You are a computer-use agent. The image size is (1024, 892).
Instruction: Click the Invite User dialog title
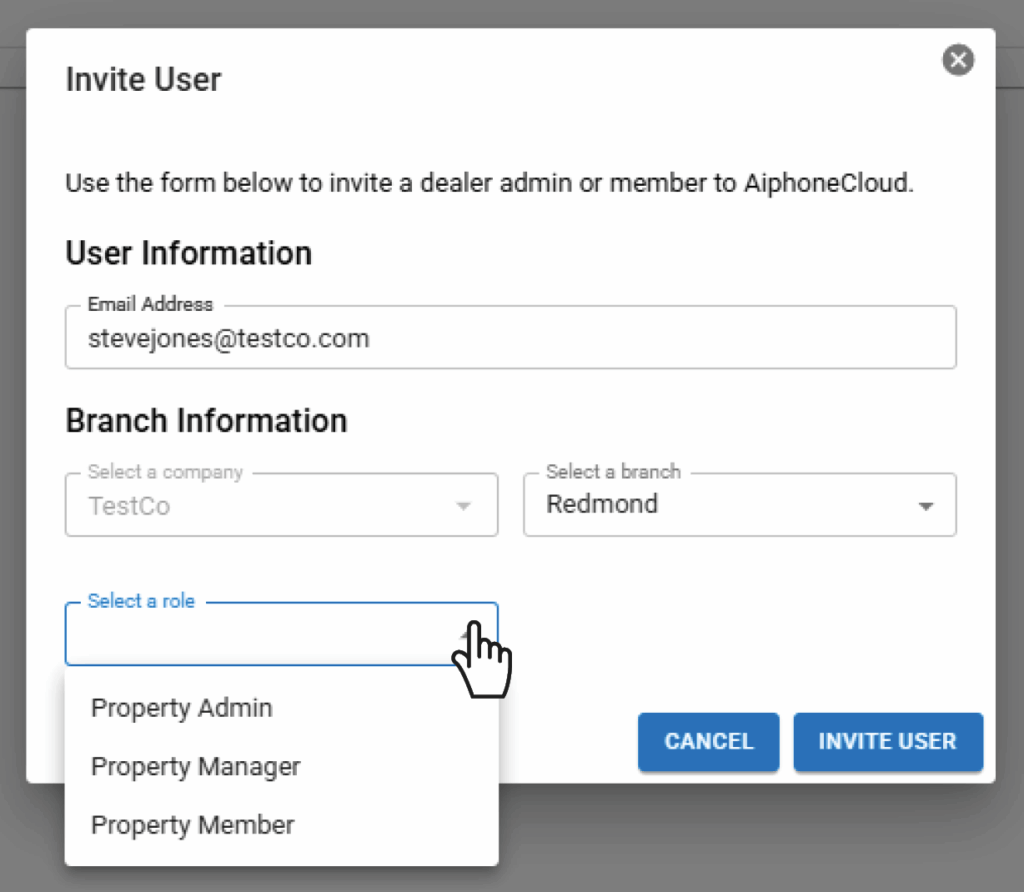pyautogui.click(x=143, y=79)
